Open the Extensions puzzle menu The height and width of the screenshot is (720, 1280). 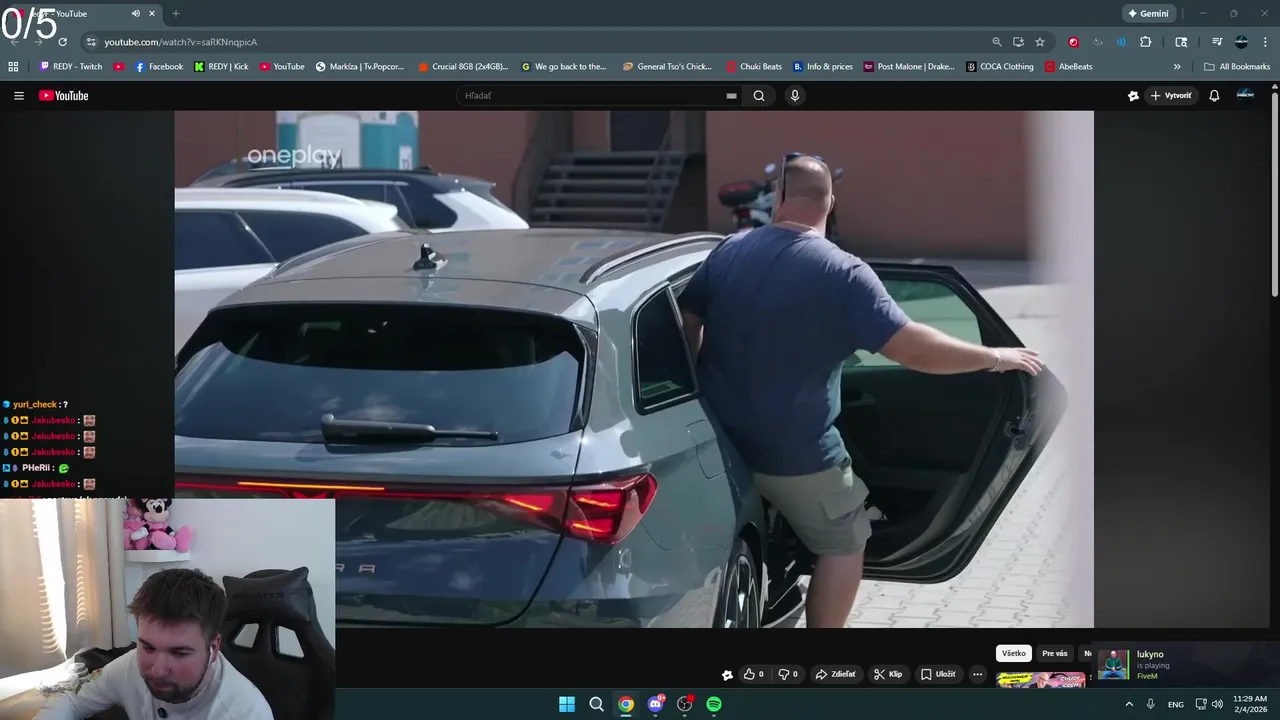[x=1146, y=42]
